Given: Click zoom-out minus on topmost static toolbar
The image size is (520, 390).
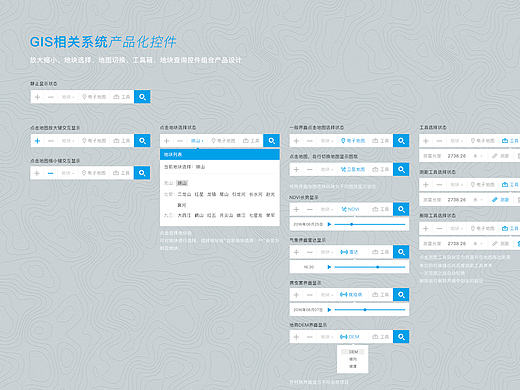Looking at the screenshot, I should point(51,97).
